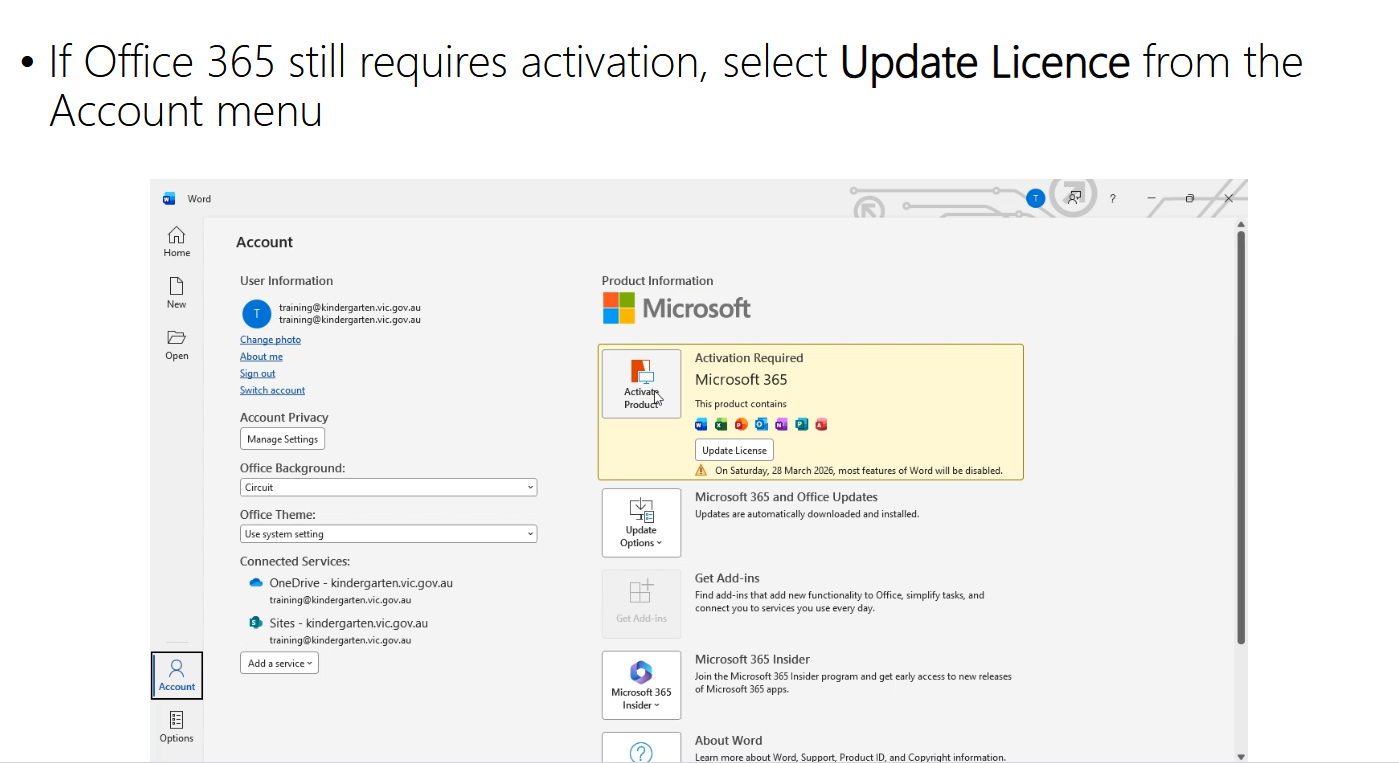This screenshot has height=763, width=1399.
Task: Click the 'Activation Required' heading
Action: coord(749,358)
